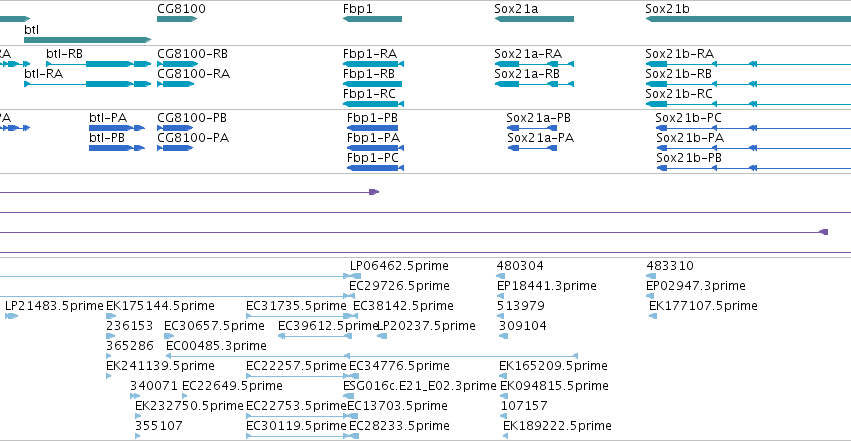Image resolution: width=851 pixels, height=441 pixels.
Task: Select EST label EP18441.3prime
Action: click(547, 286)
